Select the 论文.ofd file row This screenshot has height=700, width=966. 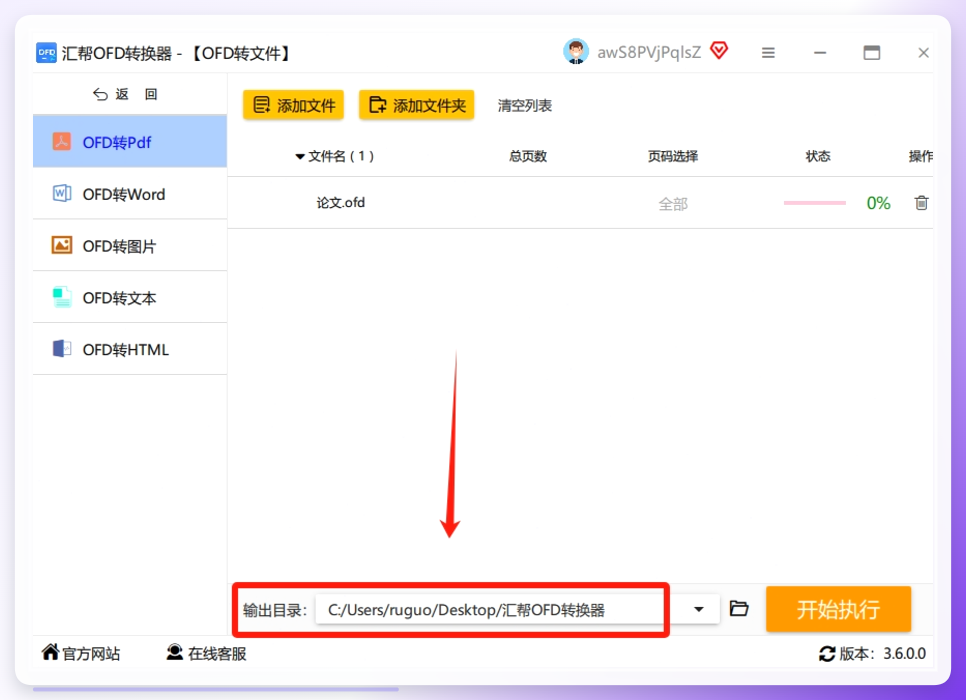tap(580, 203)
